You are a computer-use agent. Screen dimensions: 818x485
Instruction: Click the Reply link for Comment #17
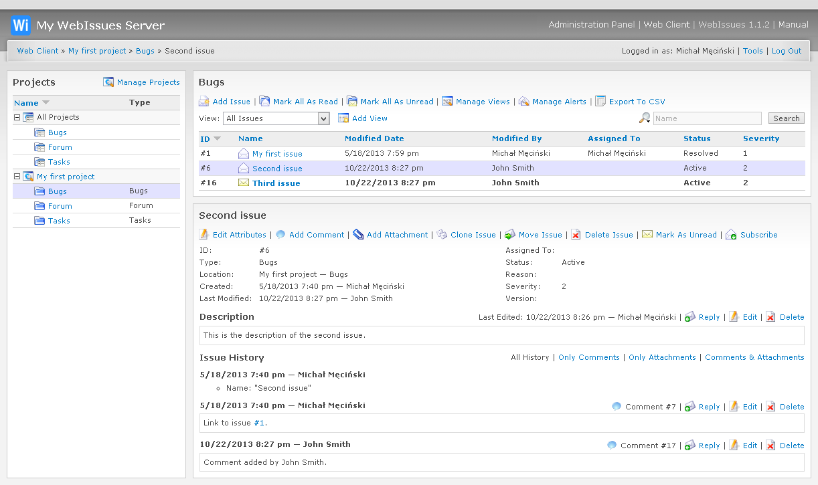click(x=709, y=445)
